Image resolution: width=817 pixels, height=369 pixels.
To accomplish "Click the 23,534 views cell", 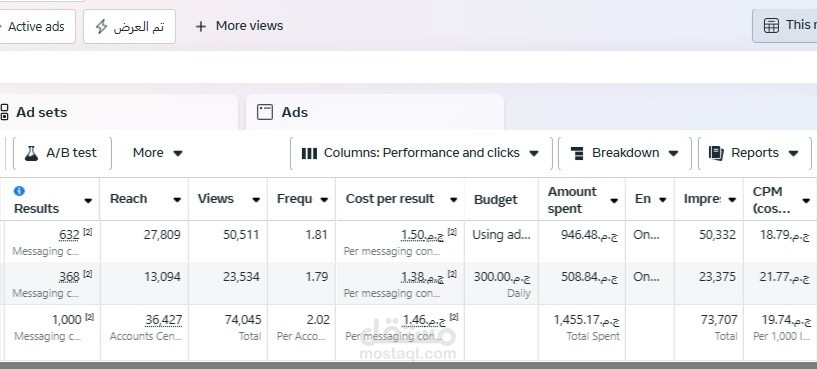I will (x=241, y=277).
